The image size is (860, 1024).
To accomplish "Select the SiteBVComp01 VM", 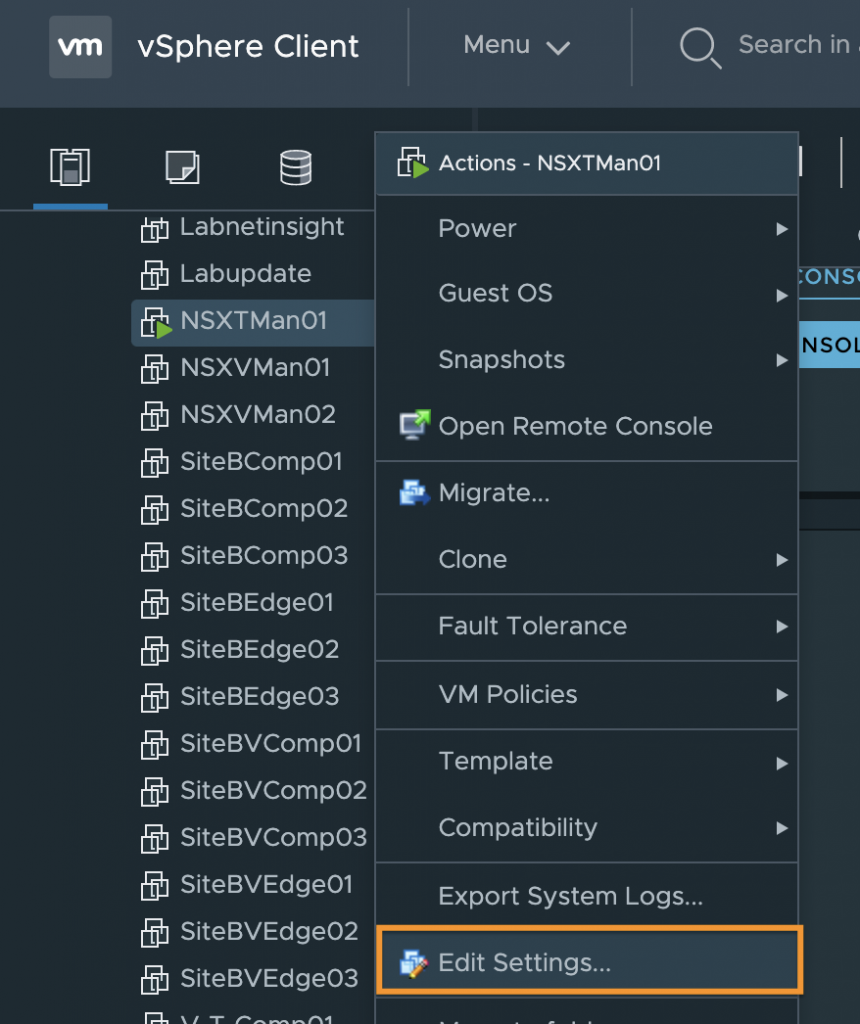I will (x=270, y=744).
